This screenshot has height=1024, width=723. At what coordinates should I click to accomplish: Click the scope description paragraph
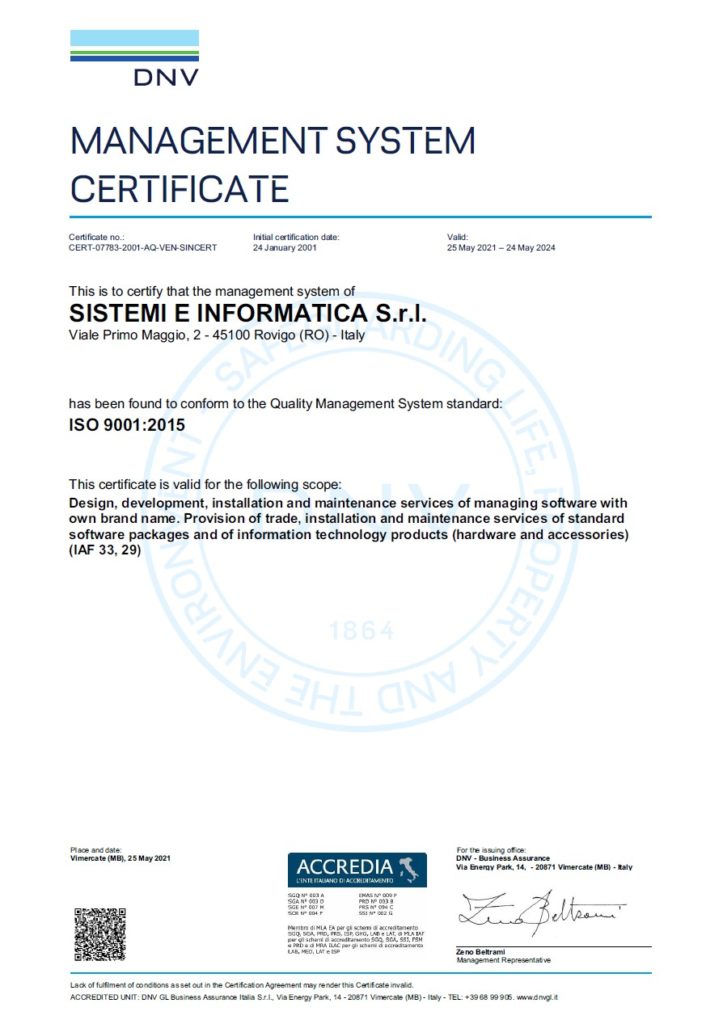(349, 526)
